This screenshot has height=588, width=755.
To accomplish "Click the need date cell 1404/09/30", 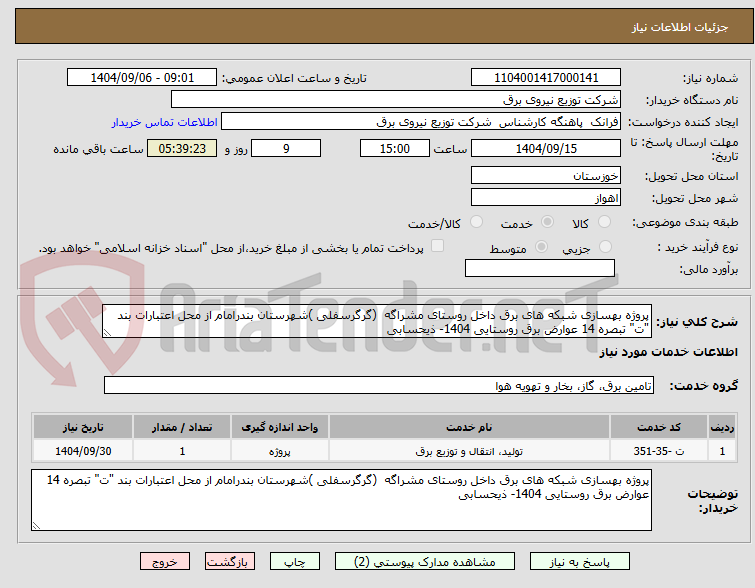I will pyautogui.click(x=83, y=451).
